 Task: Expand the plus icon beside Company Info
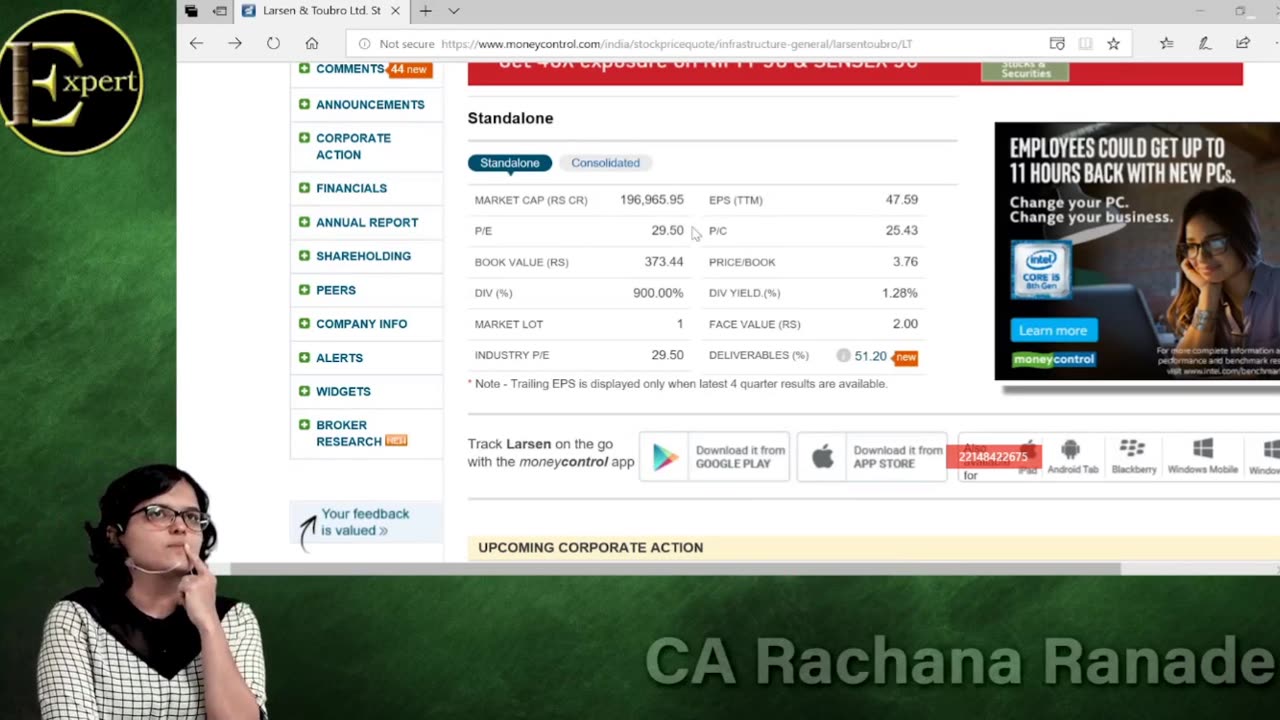304,324
